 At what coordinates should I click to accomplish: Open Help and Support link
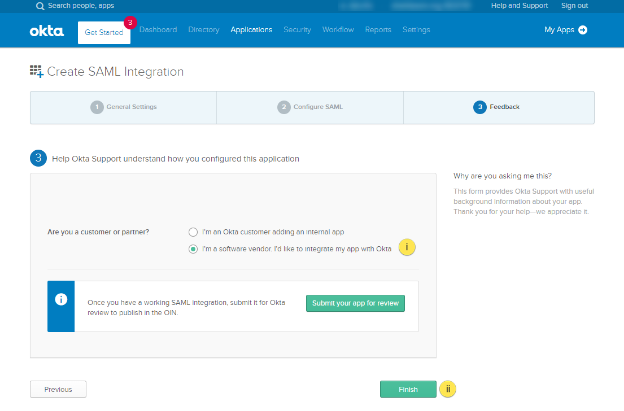(519, 6)
